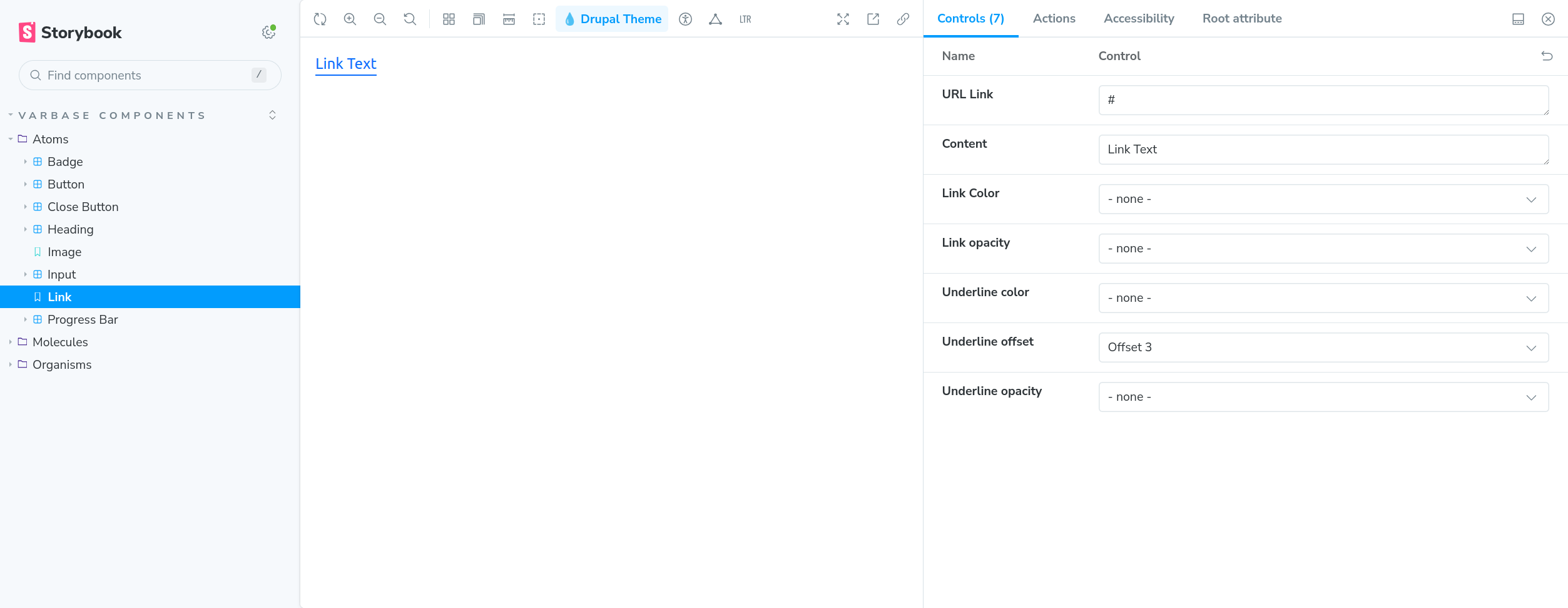Zoom out of the preview canvas
Viewport: 1568px width, 608px height.
[x=380, y=19]
